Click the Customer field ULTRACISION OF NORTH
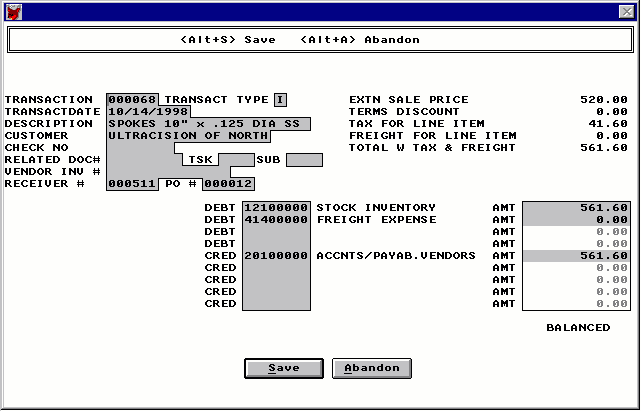 pos(188,136)
